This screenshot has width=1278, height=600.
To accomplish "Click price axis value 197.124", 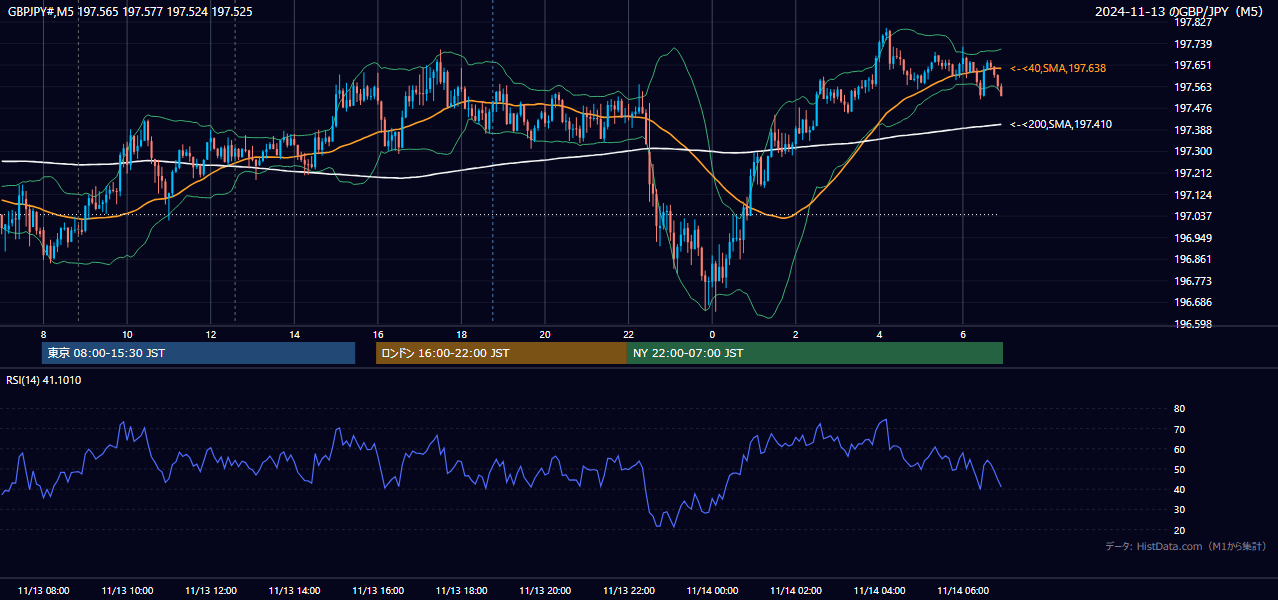I will click(x=1193, y=195).
